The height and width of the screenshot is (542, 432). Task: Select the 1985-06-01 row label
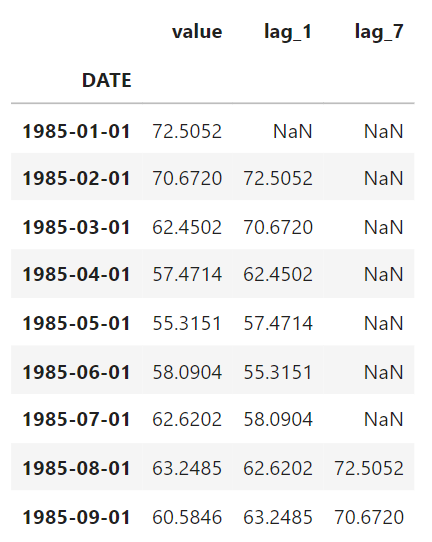(76, 373)
